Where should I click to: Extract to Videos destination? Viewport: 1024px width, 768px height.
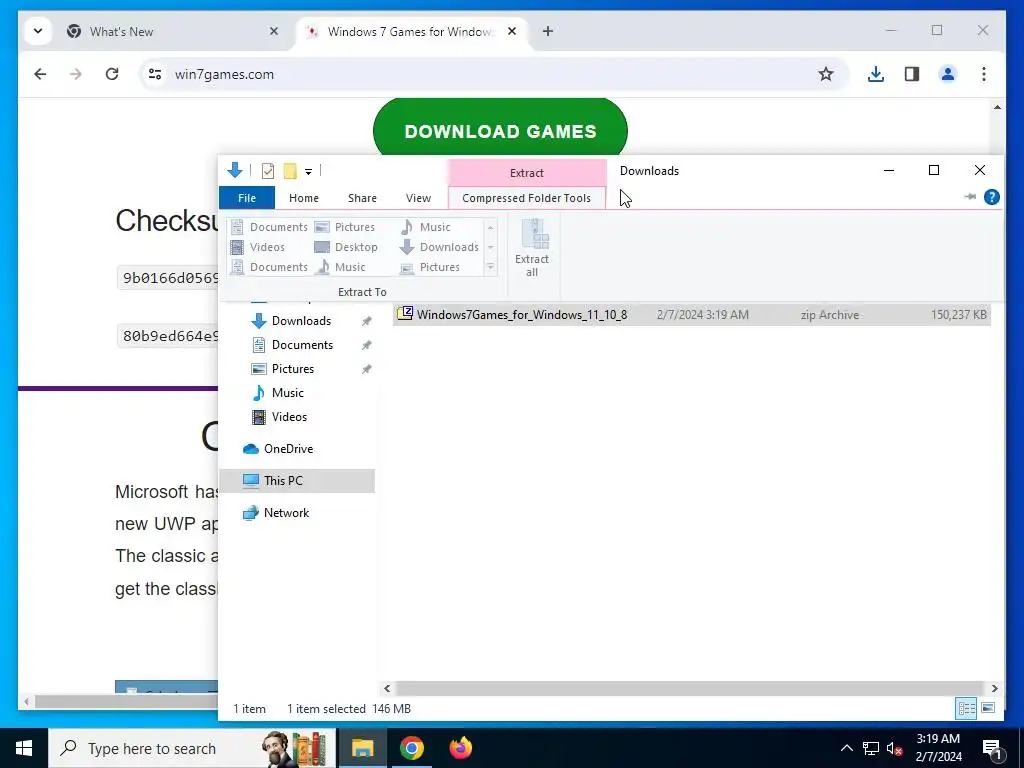tap(257, 247)
